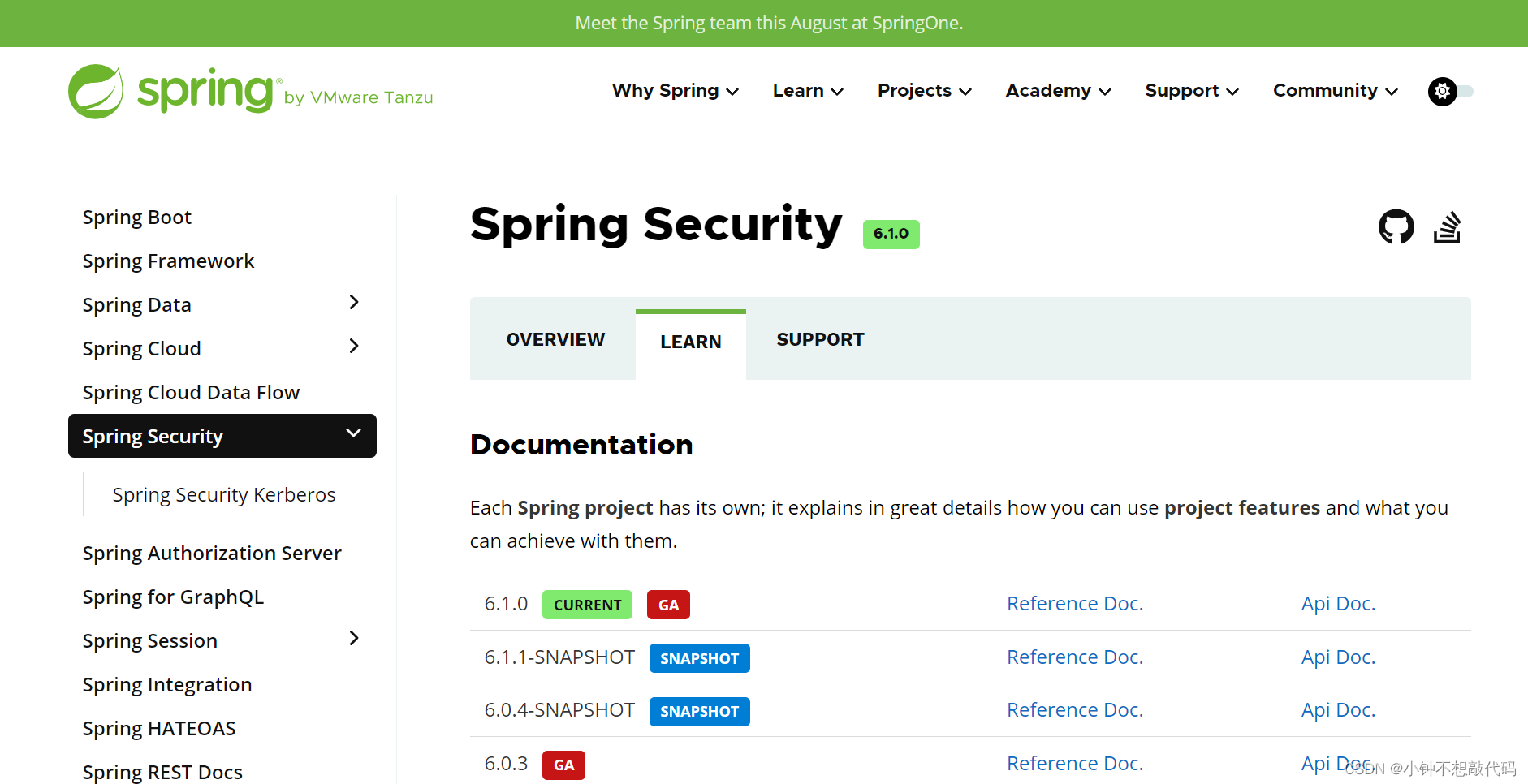
Task: Open the Spring Security GitHub repository icon
Action: point(1396,227)
